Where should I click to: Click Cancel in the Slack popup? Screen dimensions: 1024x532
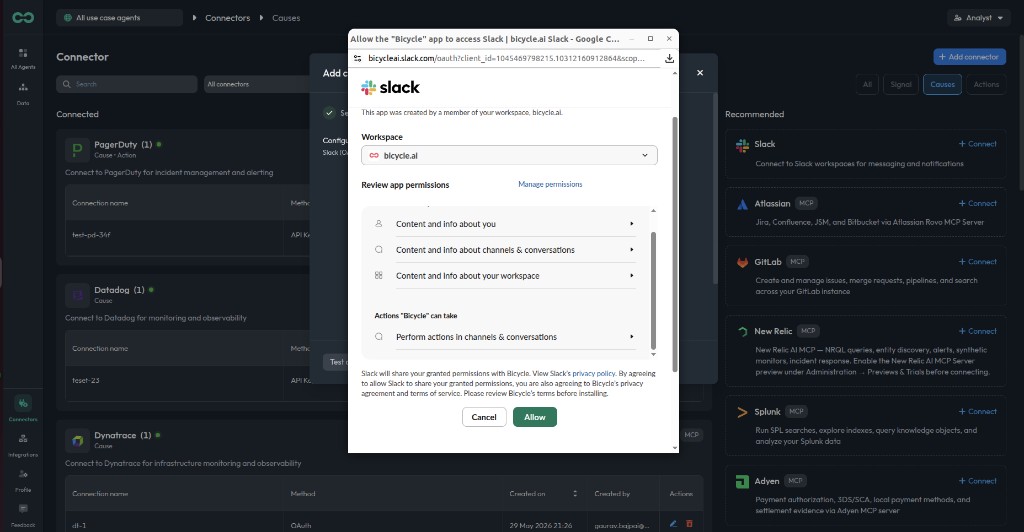[x=484, y=417]
